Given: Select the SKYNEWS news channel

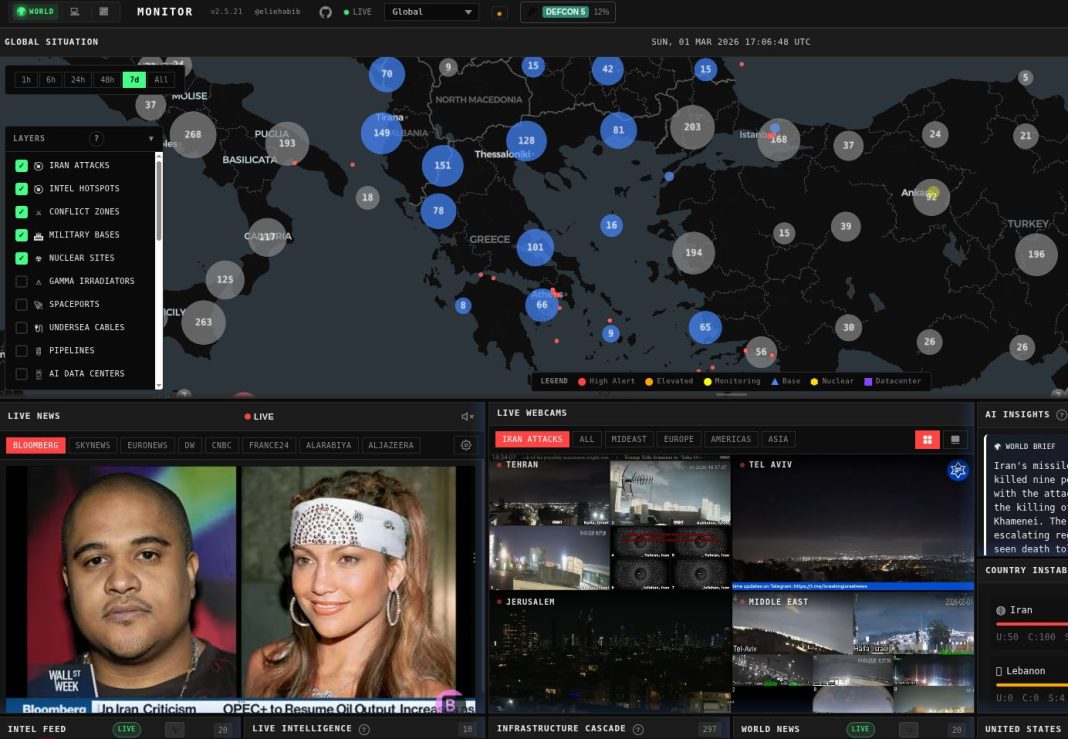Looking at the screenshot, I should pos(93,444).
